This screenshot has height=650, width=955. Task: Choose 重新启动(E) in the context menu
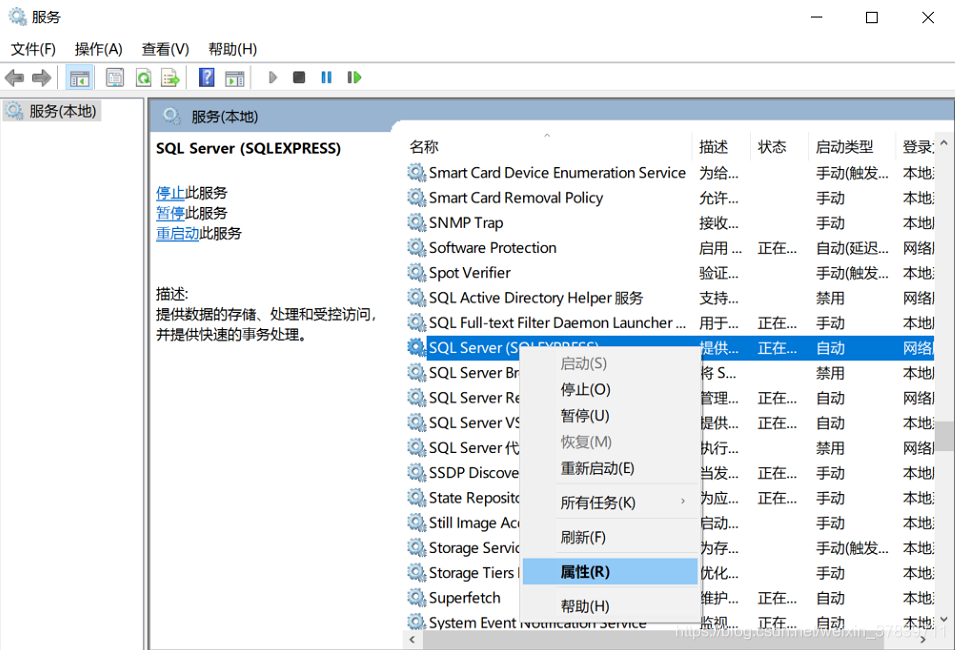tap(610, 468)
